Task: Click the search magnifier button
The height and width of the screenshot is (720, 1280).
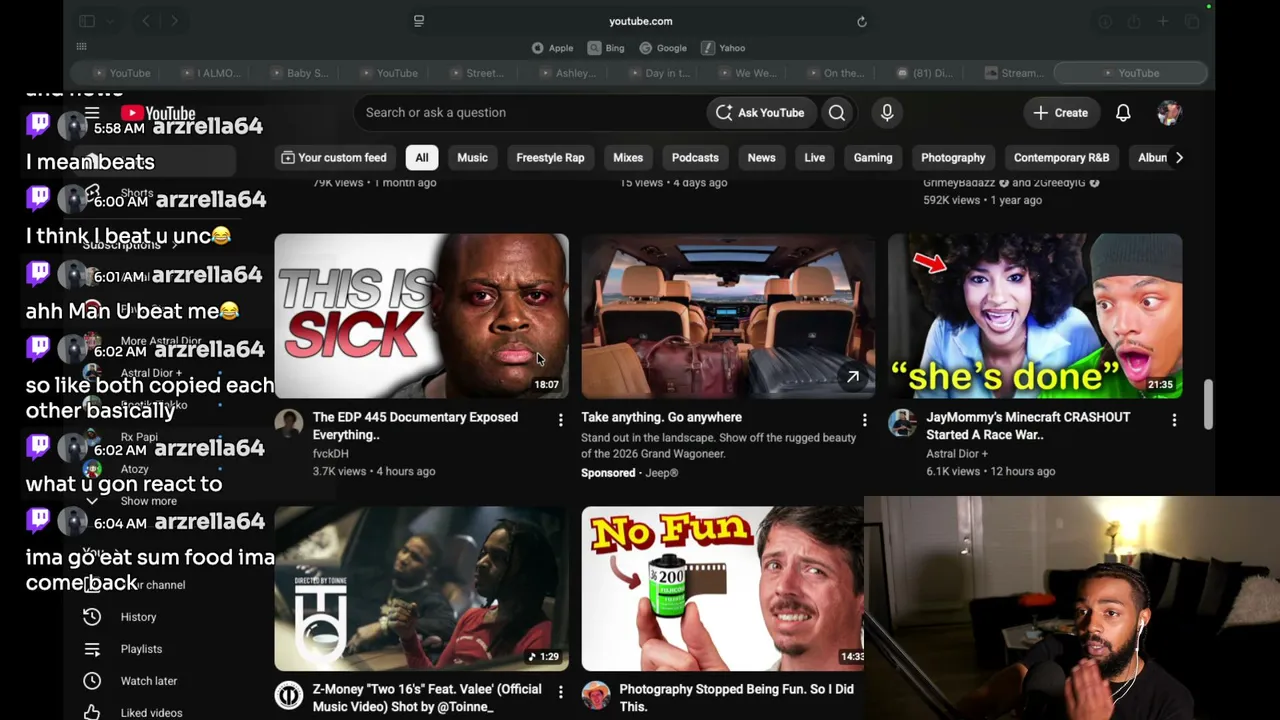Action: (837, 113)
